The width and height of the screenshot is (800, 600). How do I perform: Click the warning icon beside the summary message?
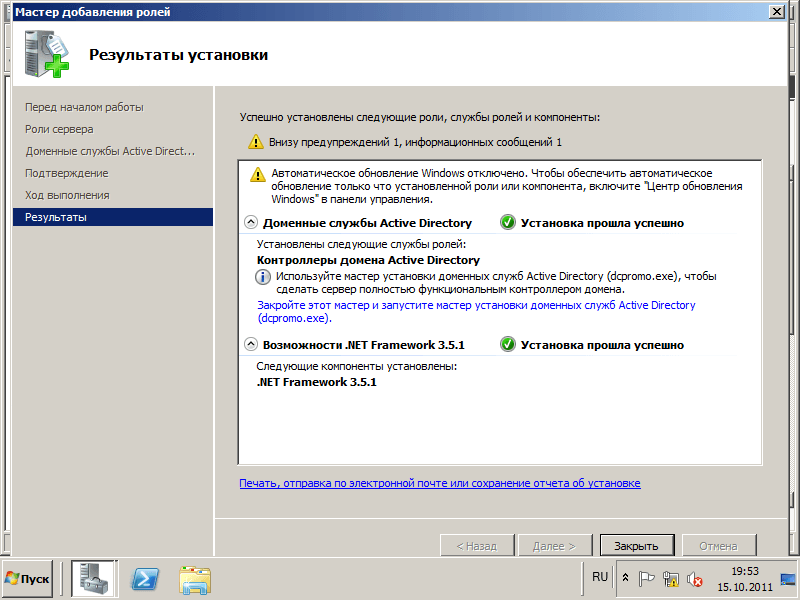[x=256, y=142]
